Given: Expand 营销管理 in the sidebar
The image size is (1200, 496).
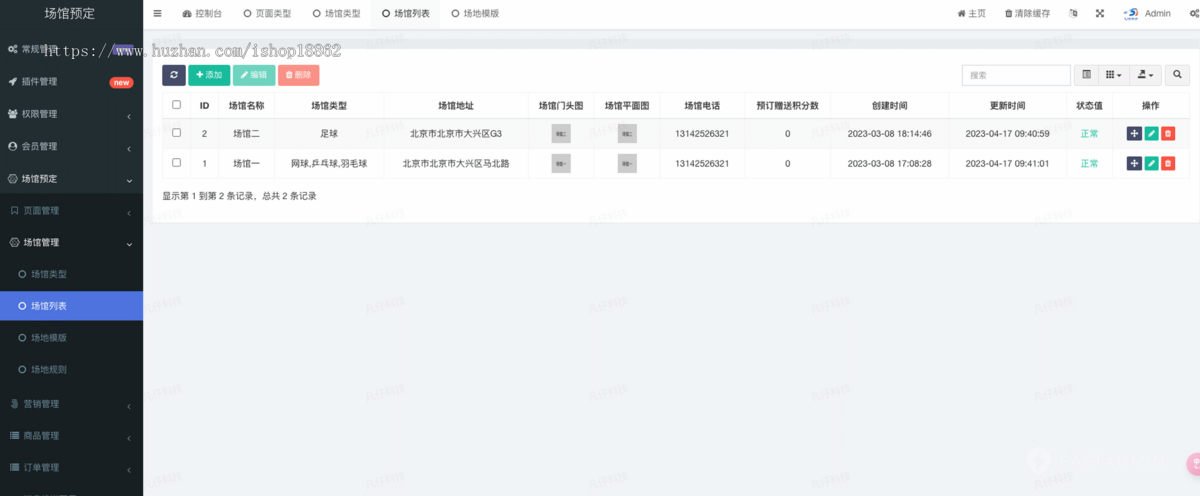Looking at the screenshot, I should (71, 404).
